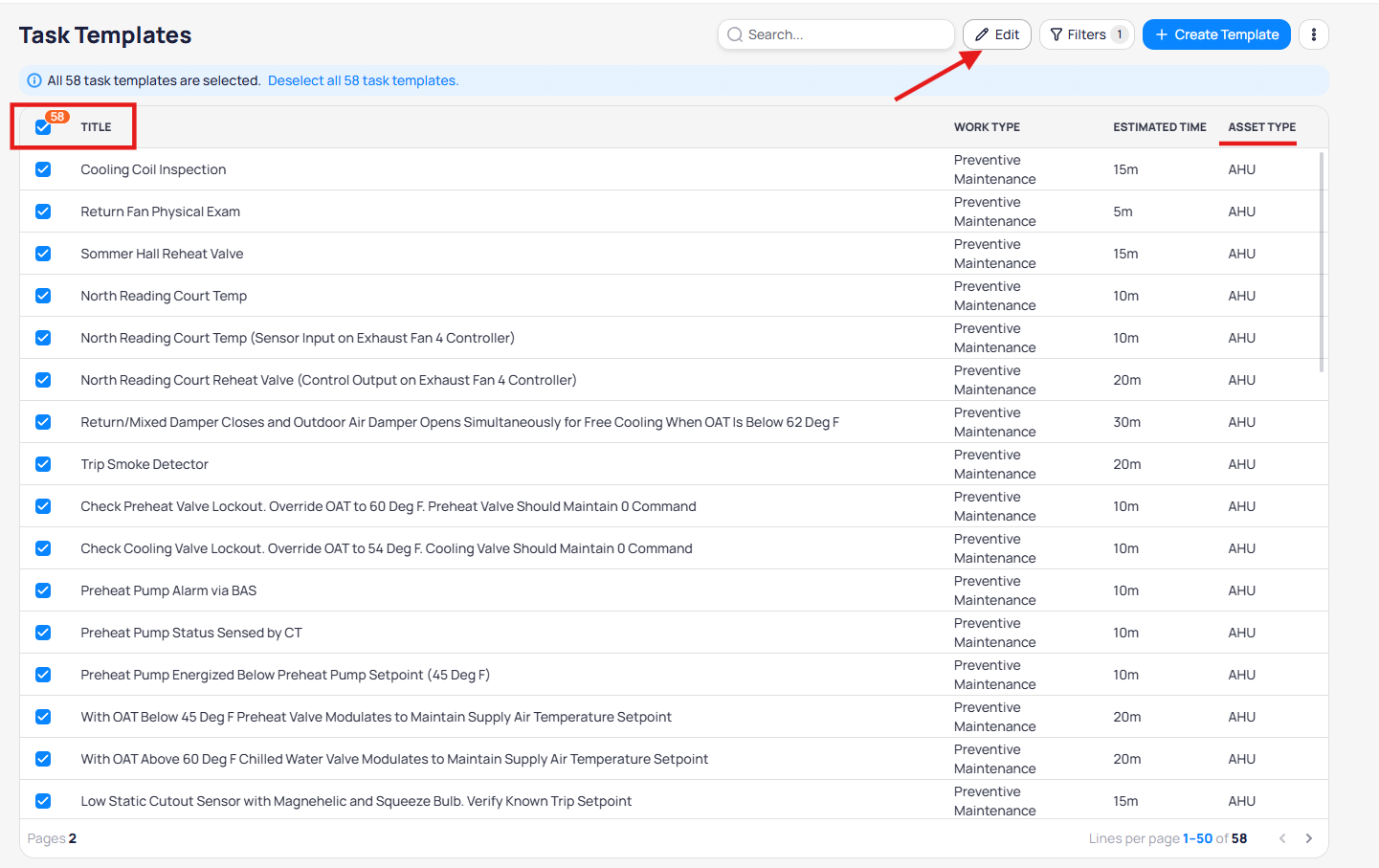Sort table by Title column header

[96, 127]
